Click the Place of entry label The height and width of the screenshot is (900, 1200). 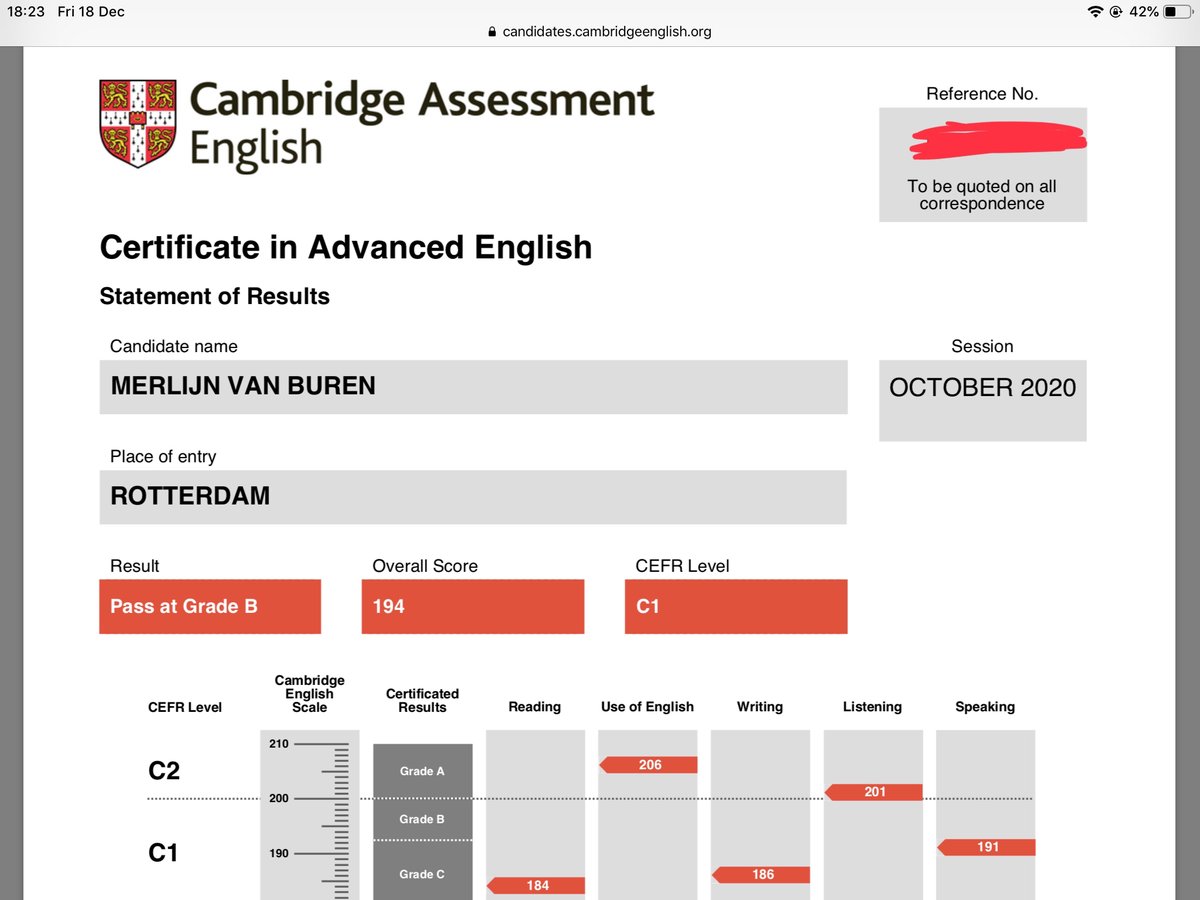(x=163, y=456)
